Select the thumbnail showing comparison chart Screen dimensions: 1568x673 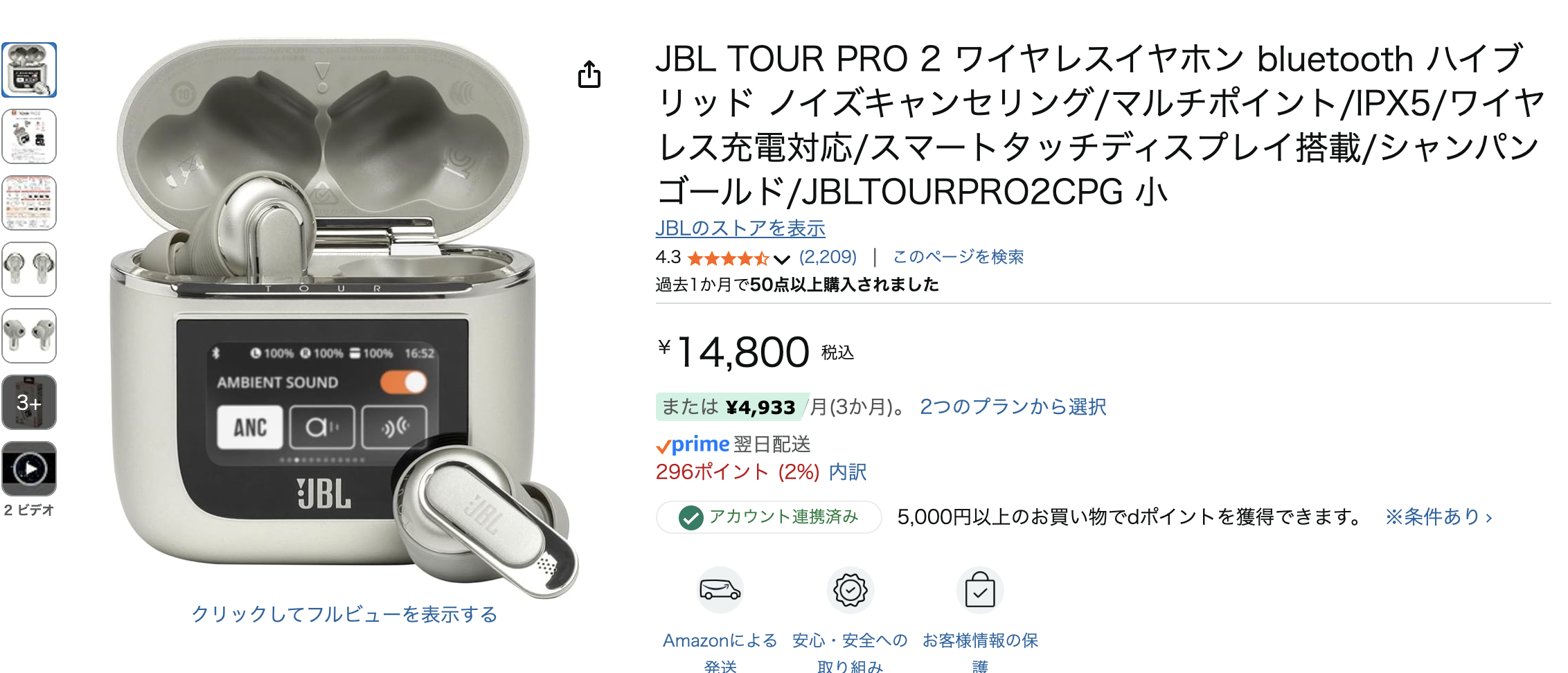(x=29, y=203)
